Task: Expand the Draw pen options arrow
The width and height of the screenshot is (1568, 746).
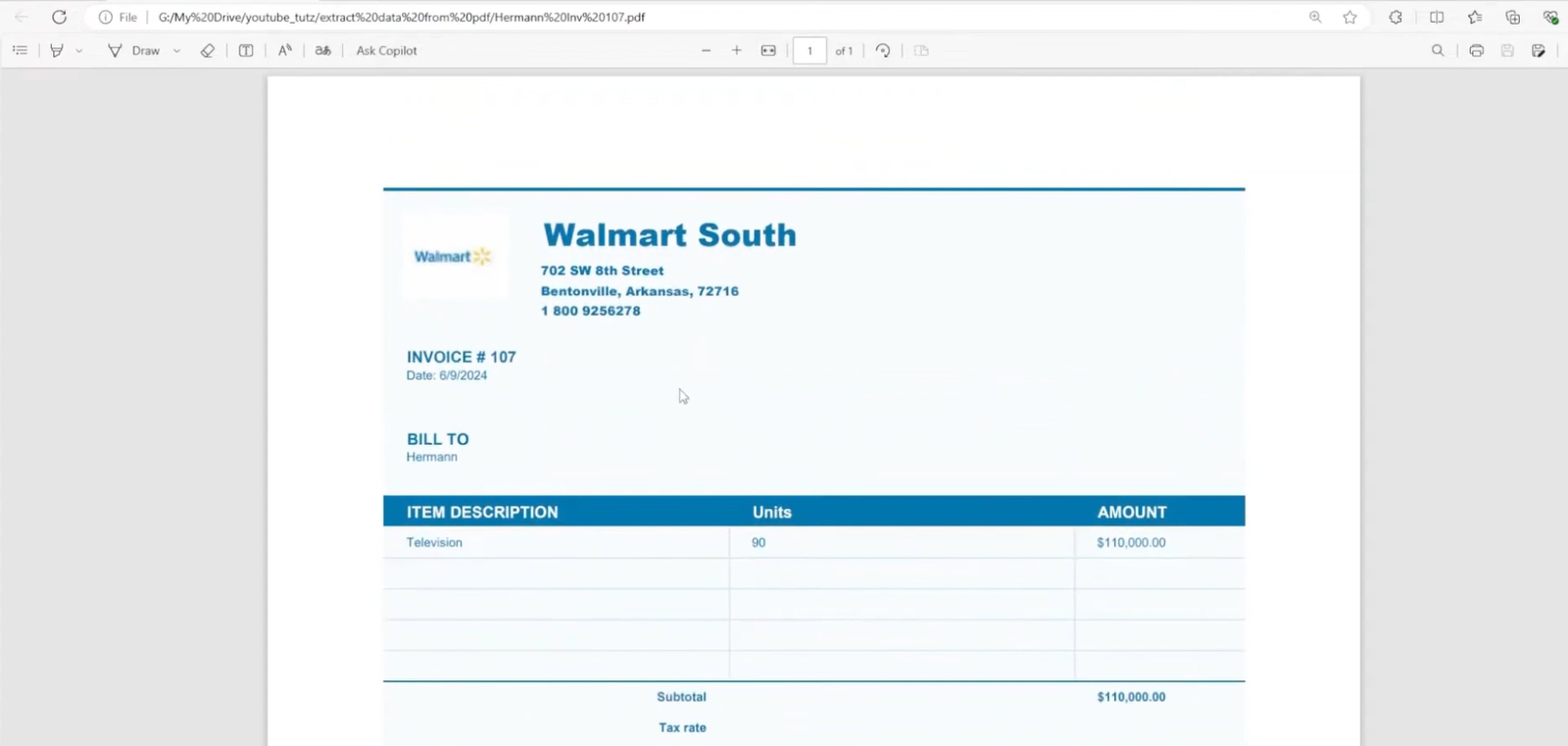Action: [x=176, y=51]
